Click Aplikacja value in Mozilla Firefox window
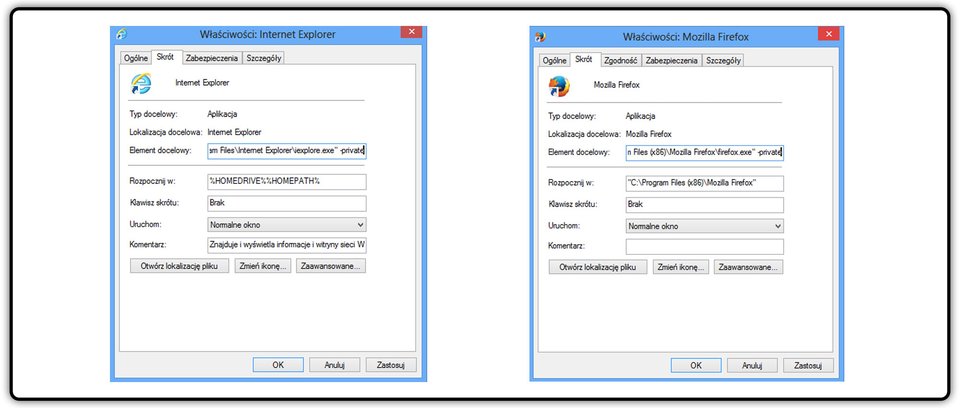Screen dimensions: 960x408 pyautogui.click(x=640, y=116)
